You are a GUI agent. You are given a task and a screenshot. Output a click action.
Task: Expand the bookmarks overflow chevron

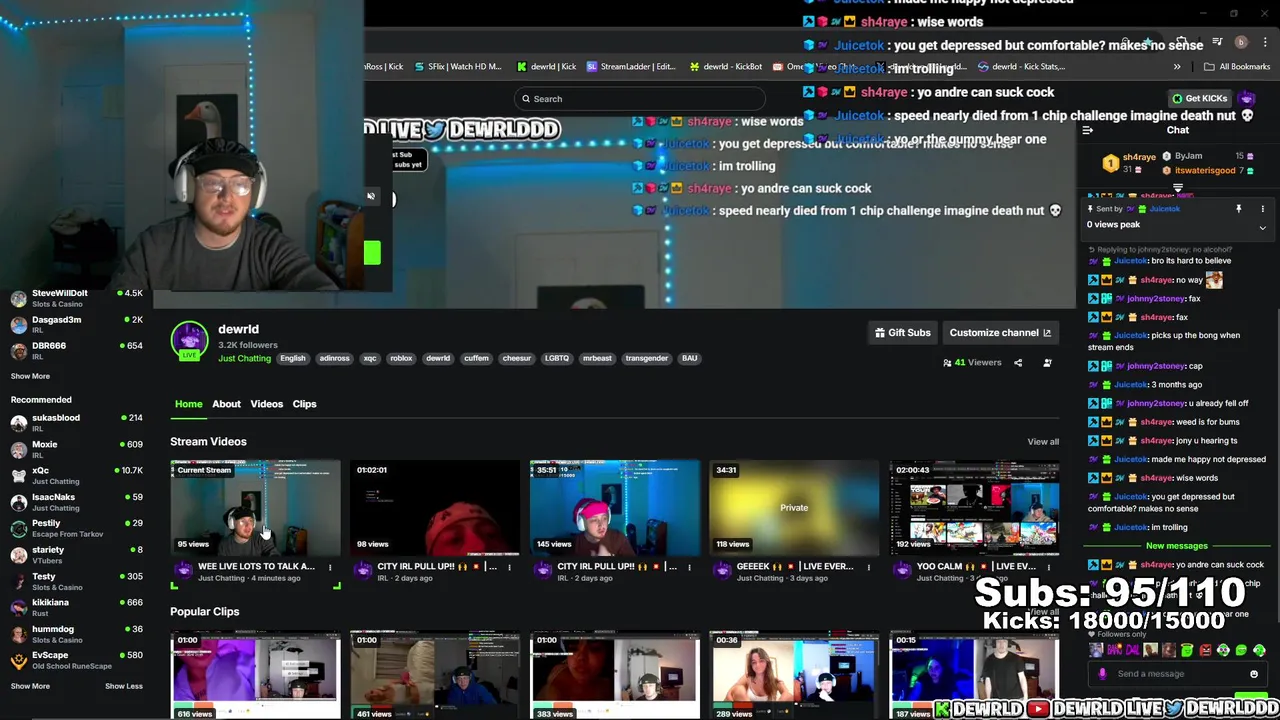coord(1176,67)
